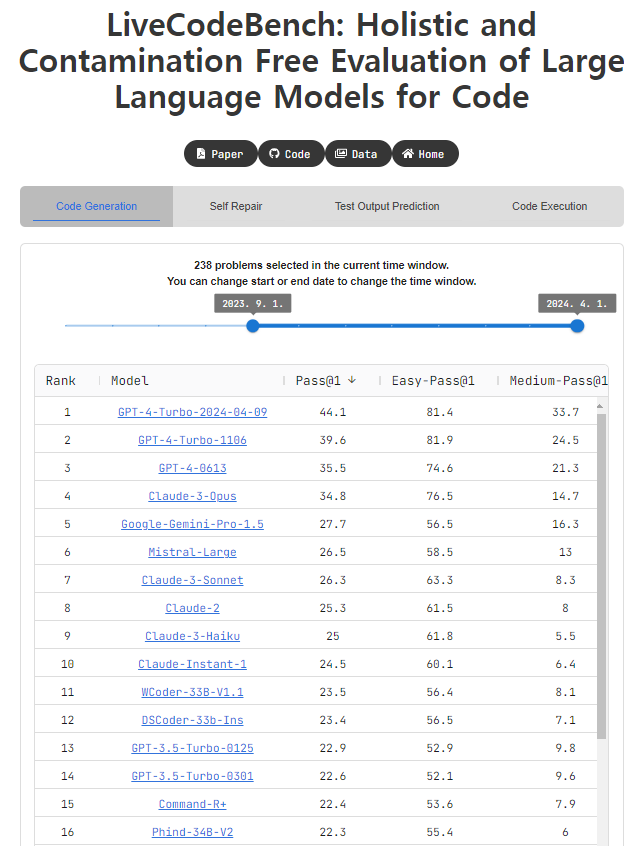
Task: Open the GPT-3.5-Turbo-0125 model link
Action: pos(193,748)
